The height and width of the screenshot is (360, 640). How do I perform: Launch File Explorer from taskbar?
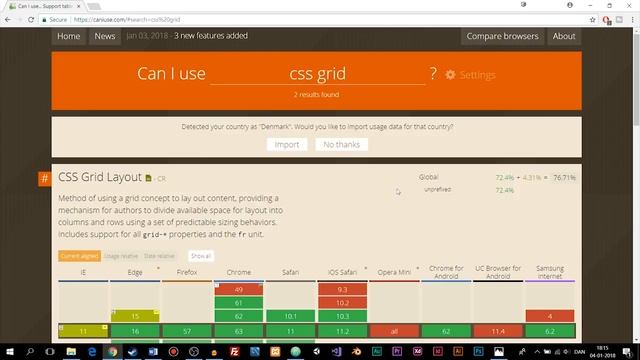71,351
